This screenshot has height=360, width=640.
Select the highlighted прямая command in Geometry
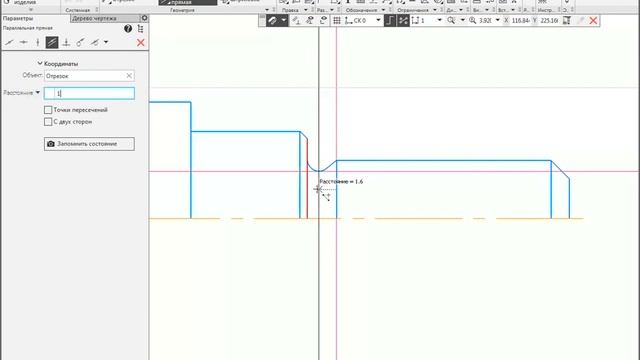[188, 2]
